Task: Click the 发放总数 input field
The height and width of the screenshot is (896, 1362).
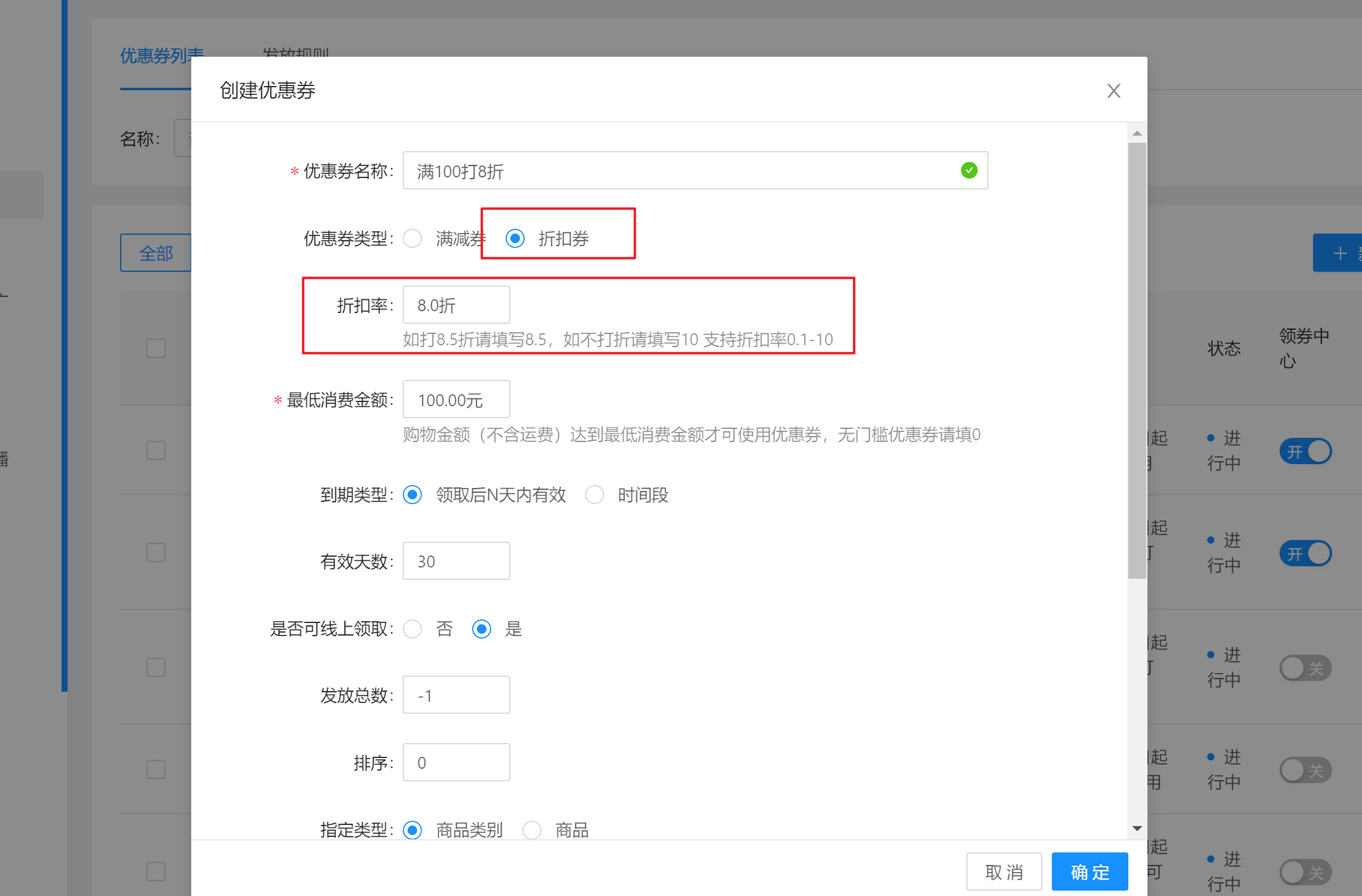Action: click(x=456, y=695)
